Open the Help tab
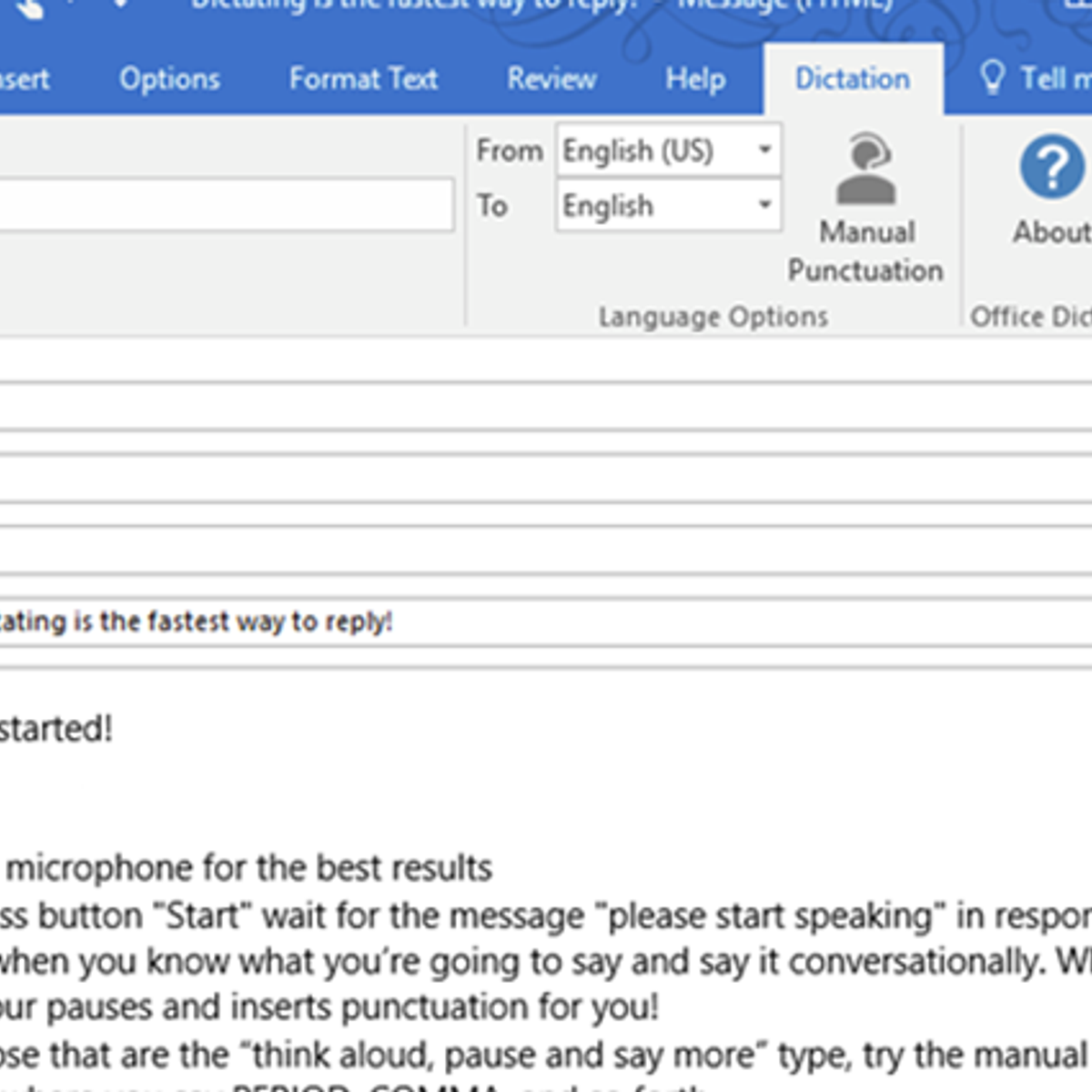This screenshot has height=1092, width=1092. (695, 79)
